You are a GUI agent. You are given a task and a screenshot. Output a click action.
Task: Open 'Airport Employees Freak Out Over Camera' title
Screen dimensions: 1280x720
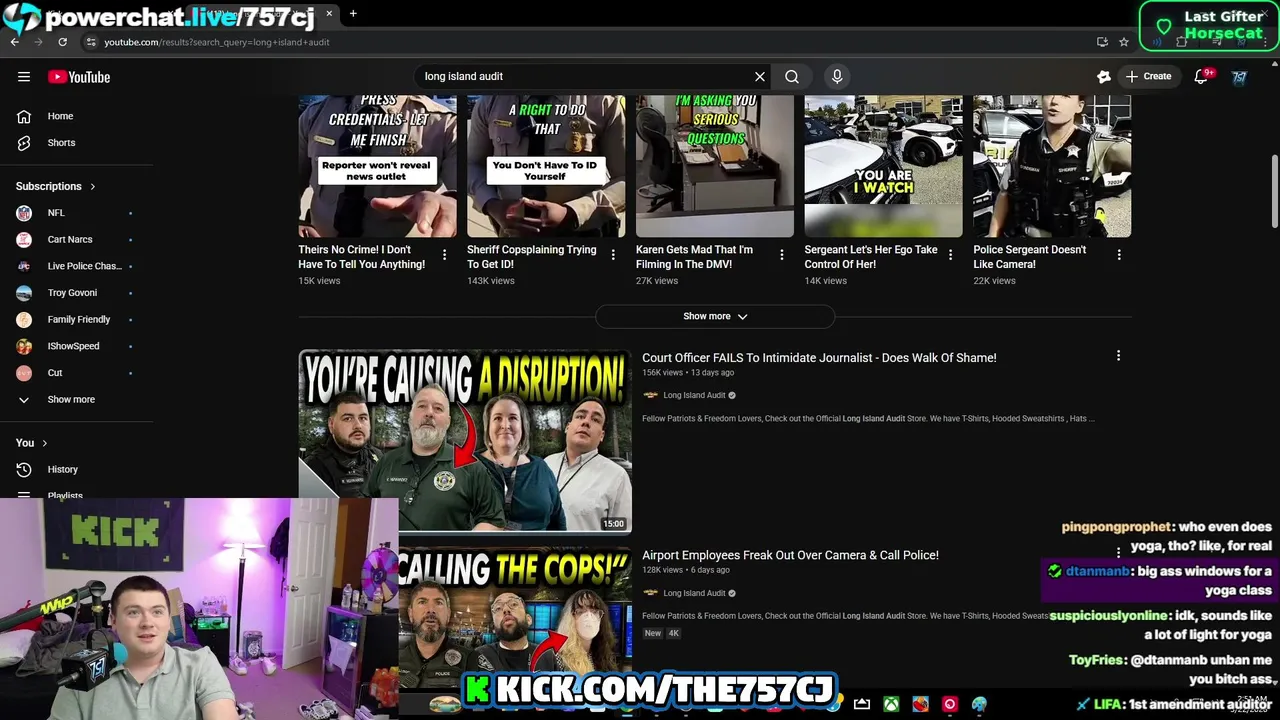(x=790, y=555)
